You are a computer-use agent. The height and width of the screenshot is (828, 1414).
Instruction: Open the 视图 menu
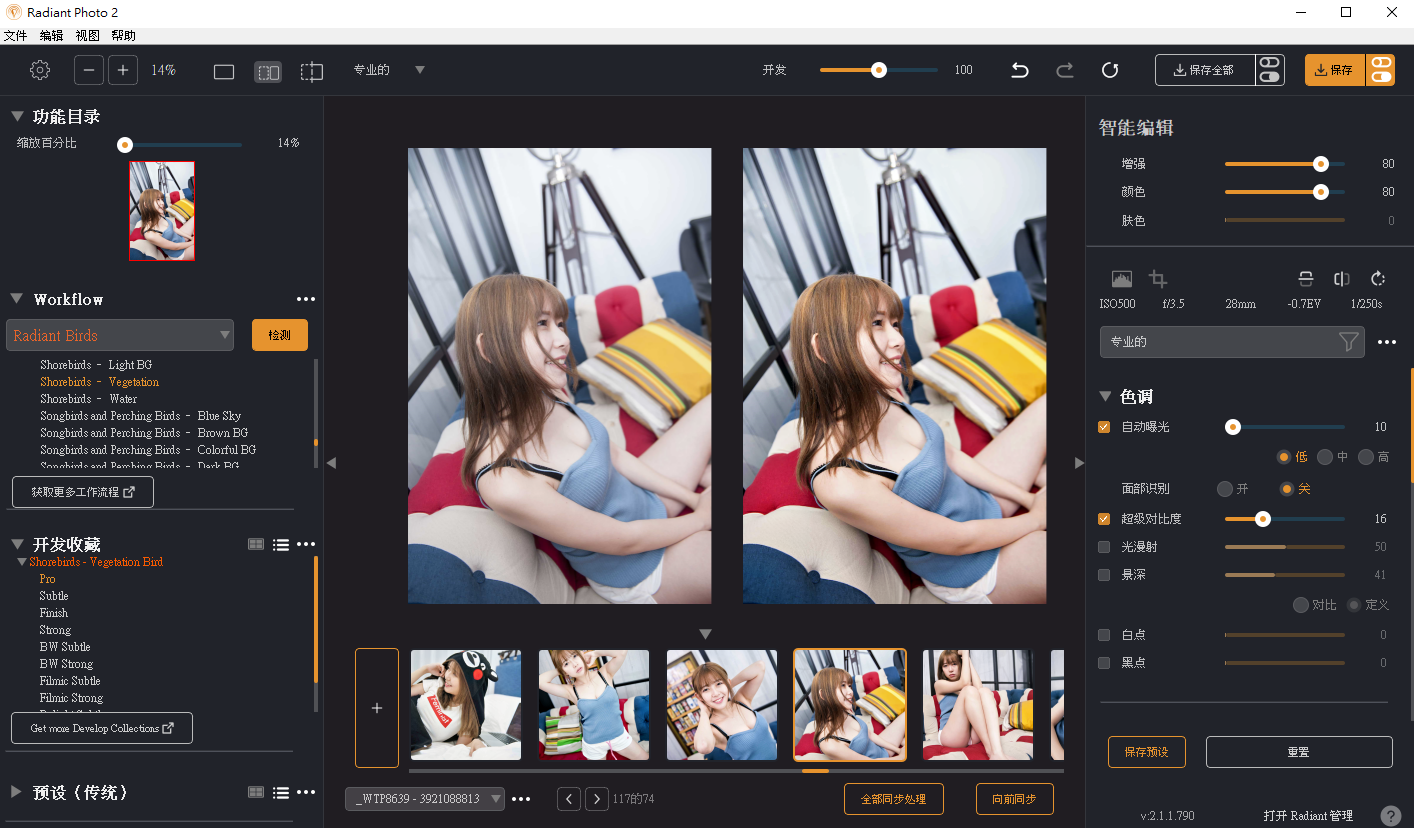[87, 36]
